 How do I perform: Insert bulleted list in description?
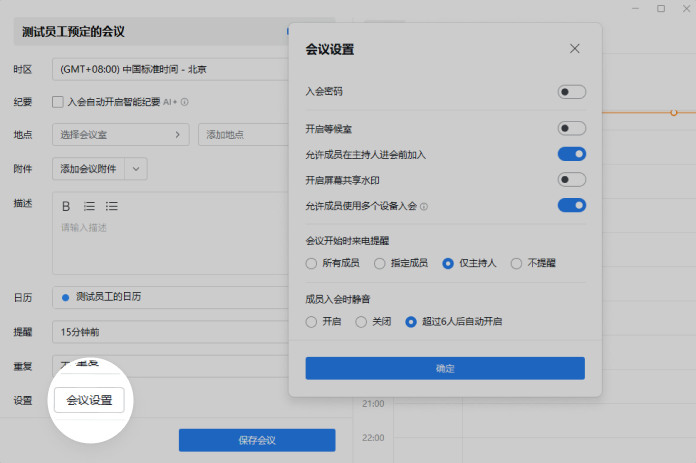point(111,206)
